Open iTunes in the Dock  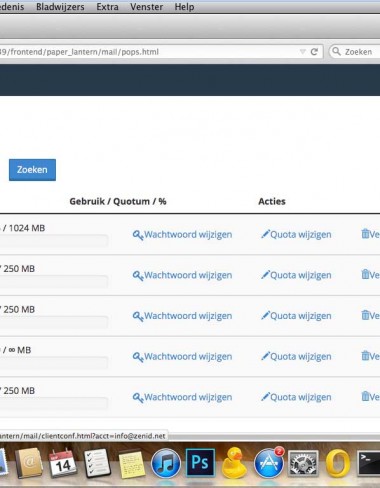(166, 464)
